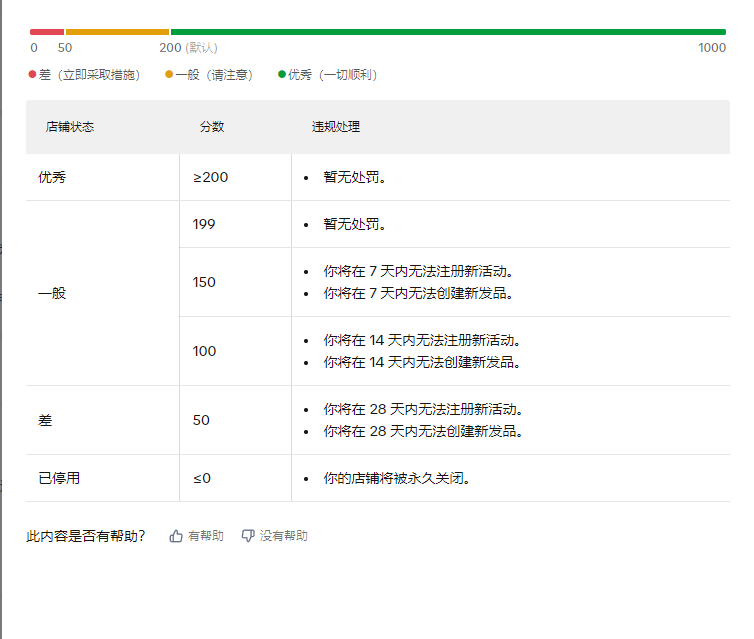
Task: Click 你将在 7 天内无法创建新发品 text
Action: [x=418, y=293]
